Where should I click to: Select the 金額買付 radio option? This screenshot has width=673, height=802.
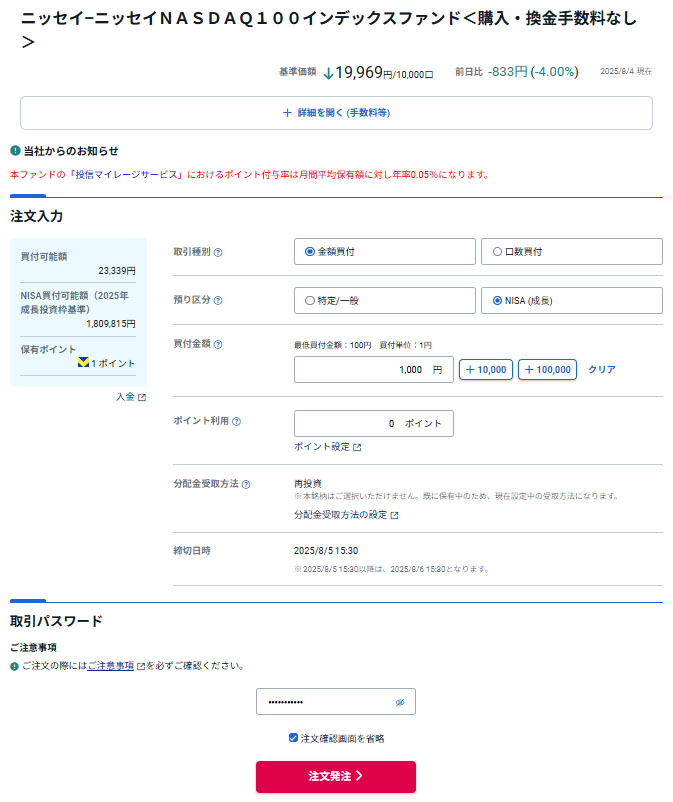point(310,252)
